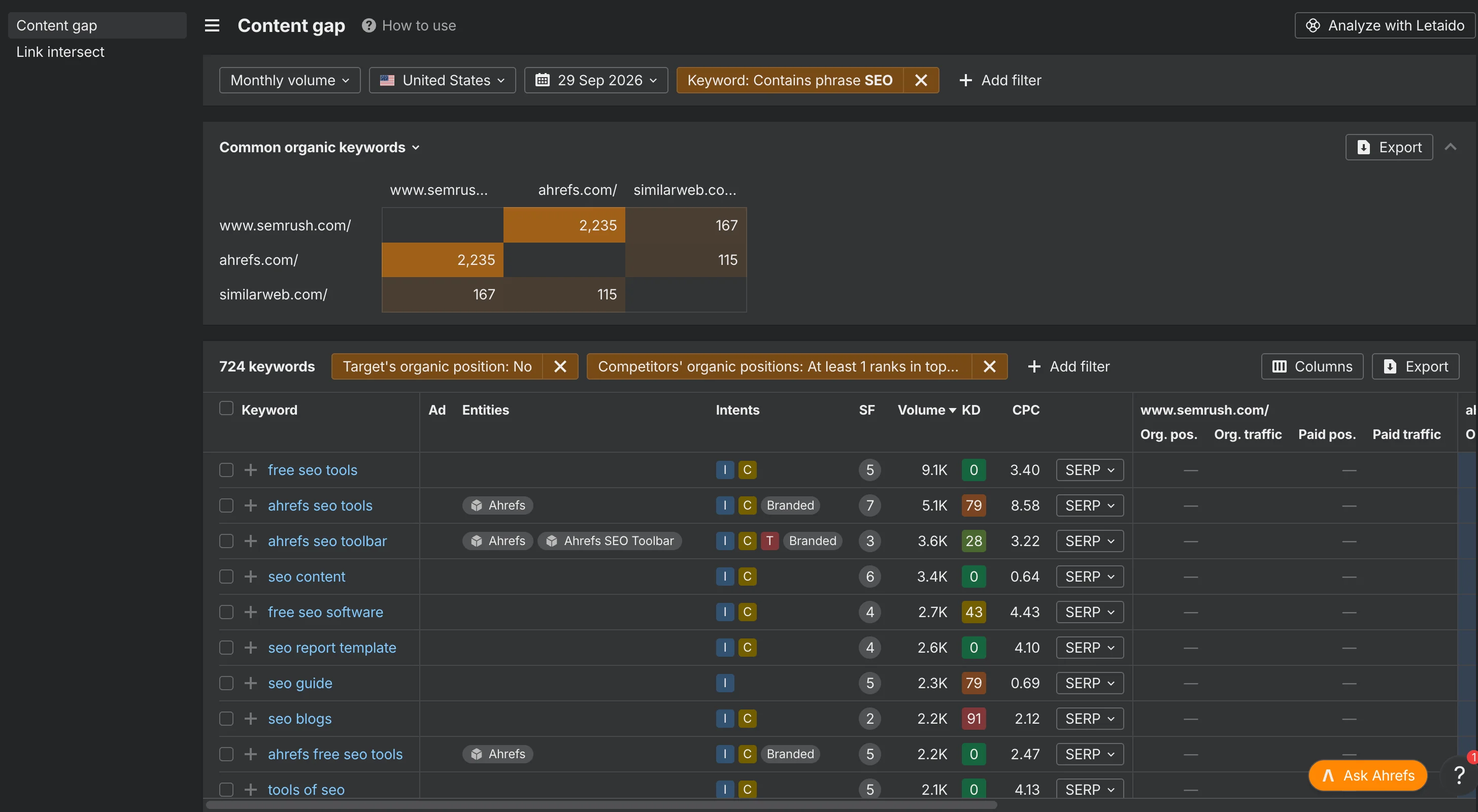Open the help question mark bubble
1478x812 pixels.
[1460, 775]
